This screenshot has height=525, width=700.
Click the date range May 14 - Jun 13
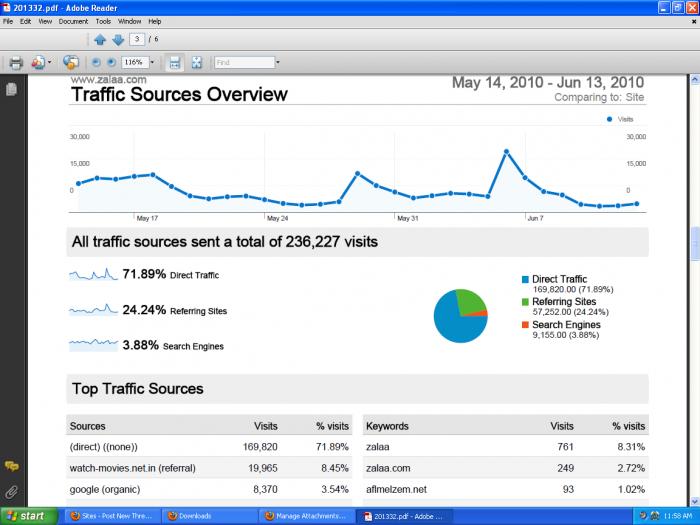coord(548,83)
